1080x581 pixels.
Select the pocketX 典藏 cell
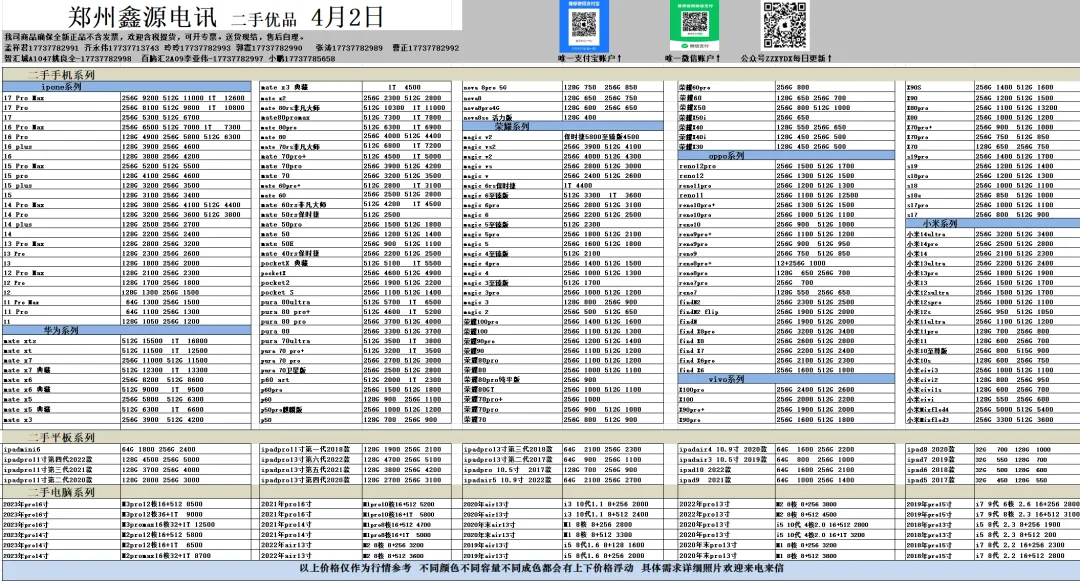tap(311, 263)
